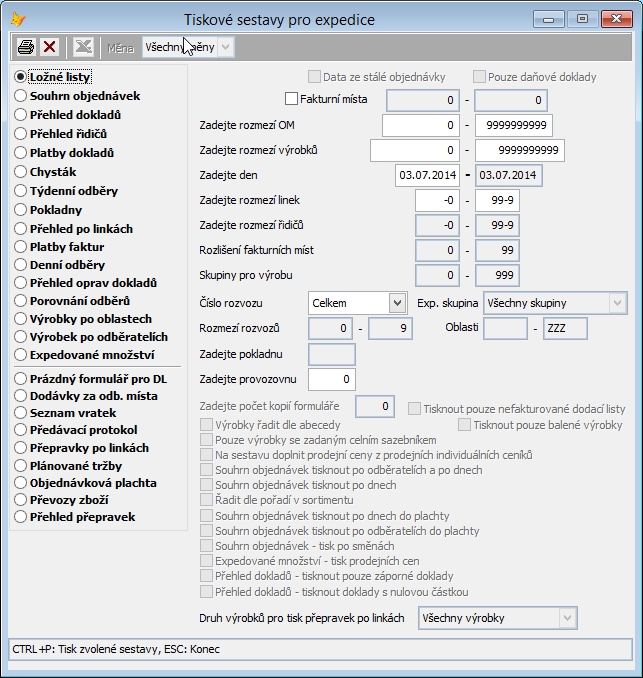Screen dimensions: 643x678
Task: Click the application logo in title bar
Action: point(19,19)
